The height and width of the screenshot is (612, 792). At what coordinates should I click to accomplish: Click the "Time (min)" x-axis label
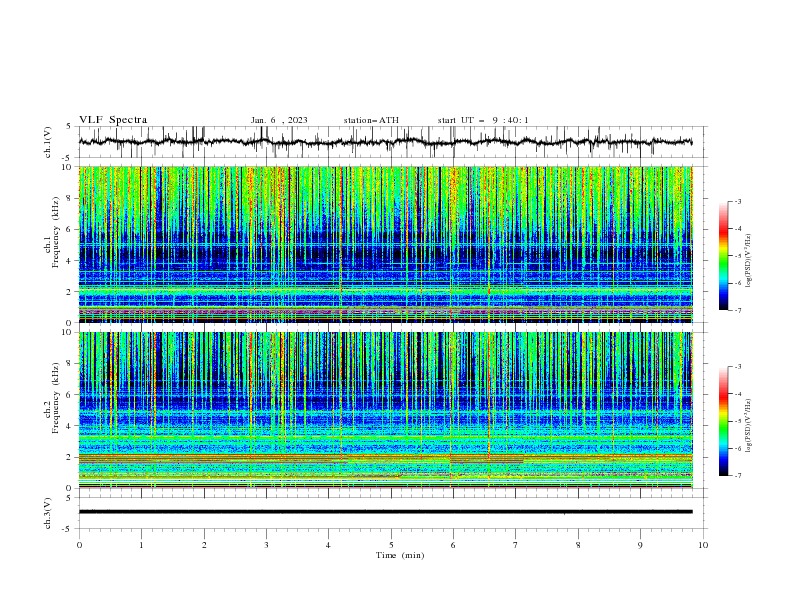pyautogui.click(x=400, y=555)
